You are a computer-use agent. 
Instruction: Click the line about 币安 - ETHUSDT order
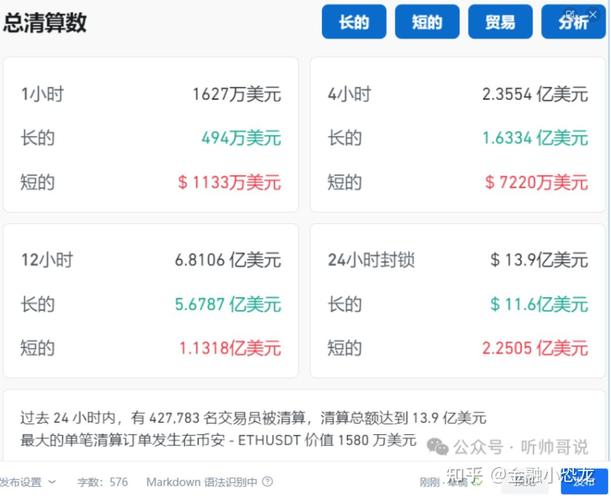click(x=218, y=440)
